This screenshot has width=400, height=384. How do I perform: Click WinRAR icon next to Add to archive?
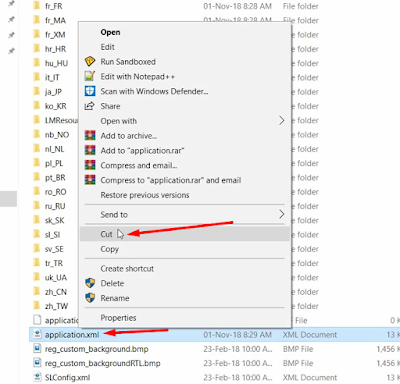pos(90,136)
